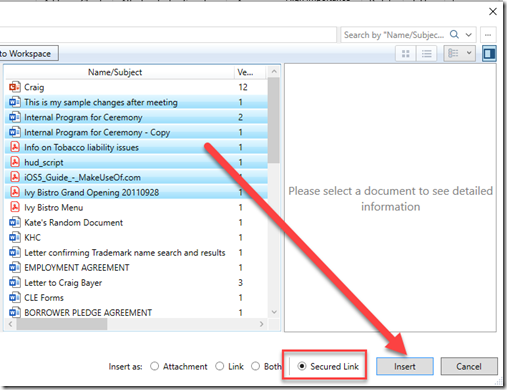Toggle the preview pane icon

click(489, 53)
